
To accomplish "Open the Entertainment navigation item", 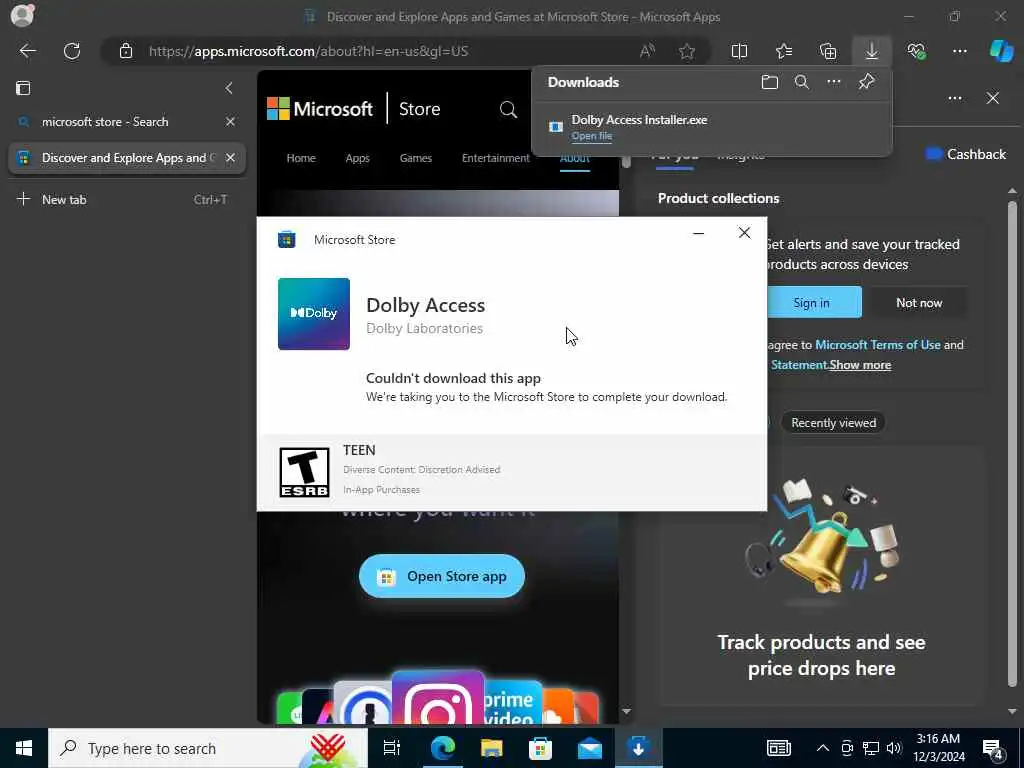I will 496,158.
